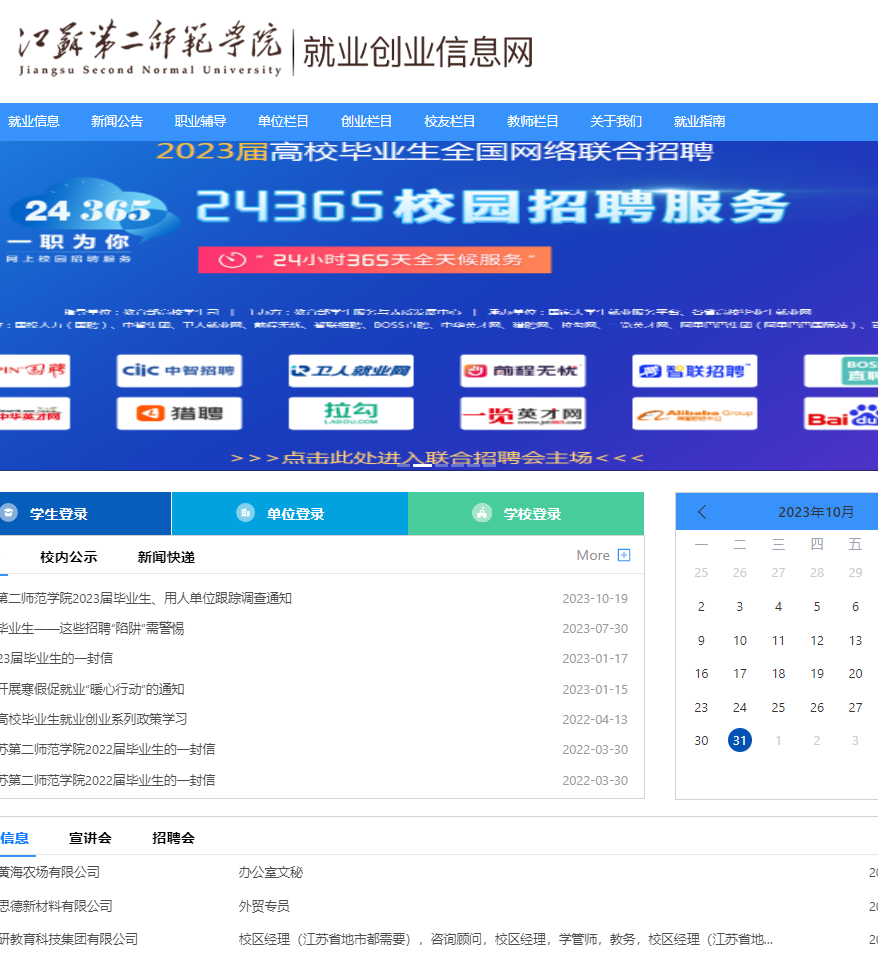This screenshot has width=878, height=958.
Task: Switch to the 新闻快递 tab
Action: [166, 557]
